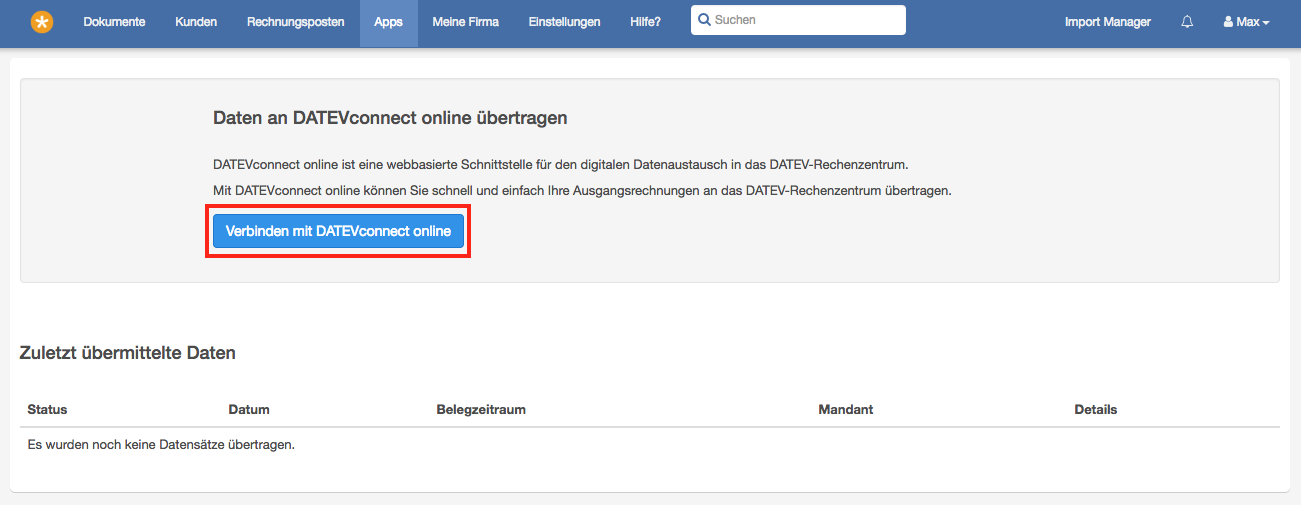
Task: Click the magnifier icon in search box
Action: pyautogui.click(x=705, y=20)
